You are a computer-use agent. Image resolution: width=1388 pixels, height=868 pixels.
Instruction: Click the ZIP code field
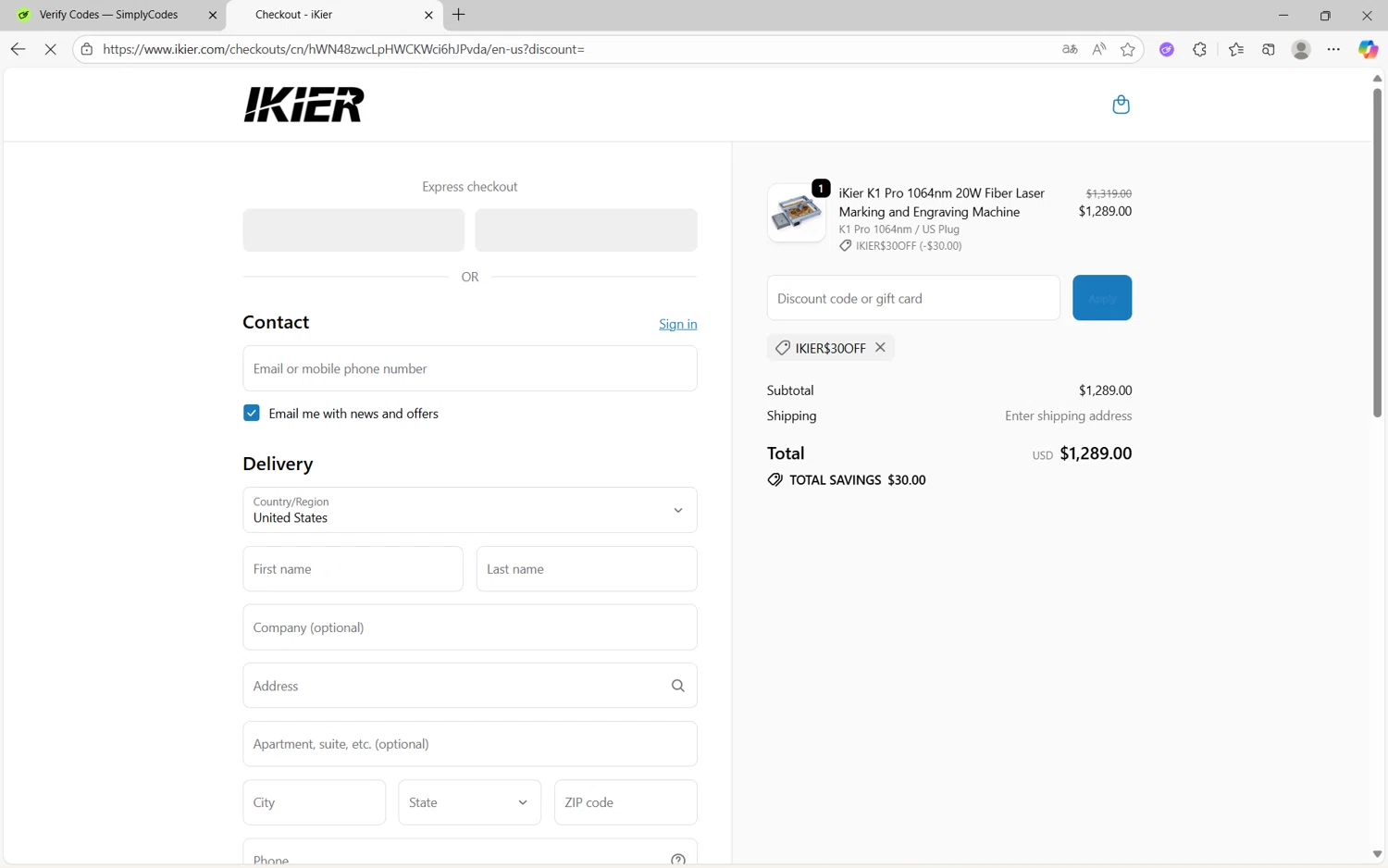(x=626, y=802)
